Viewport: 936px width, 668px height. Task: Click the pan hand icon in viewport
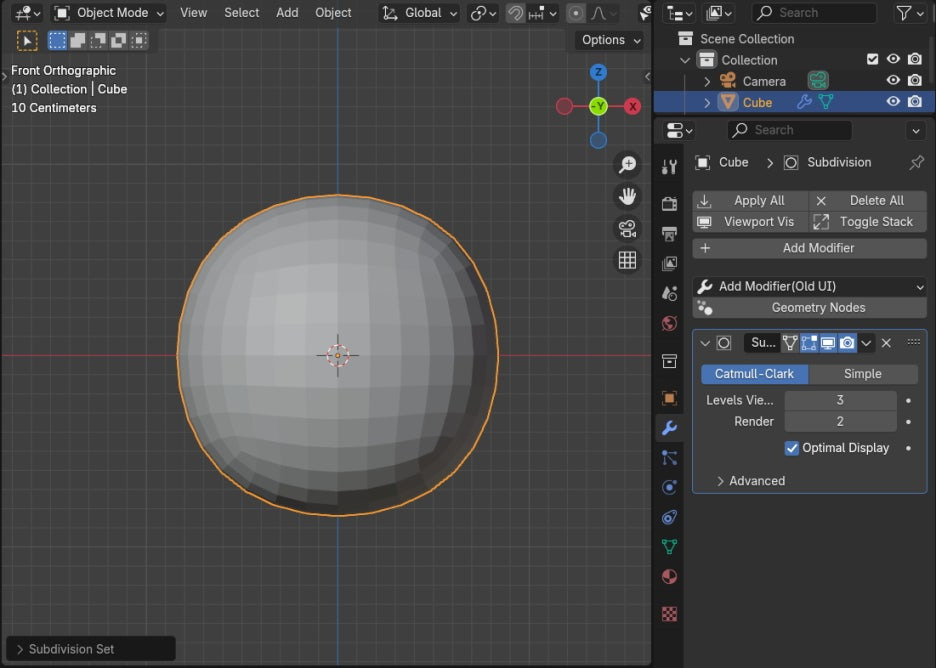(627, 196)
